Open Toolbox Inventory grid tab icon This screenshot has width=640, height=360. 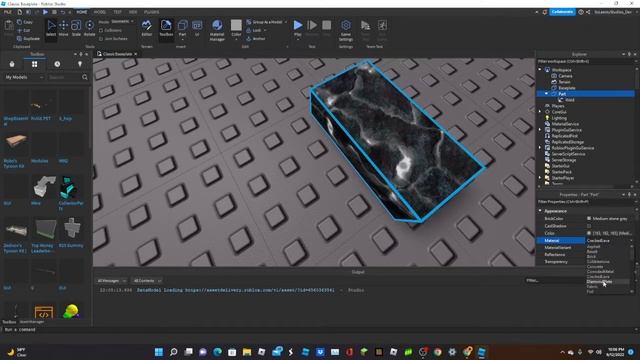pos(34,64)
